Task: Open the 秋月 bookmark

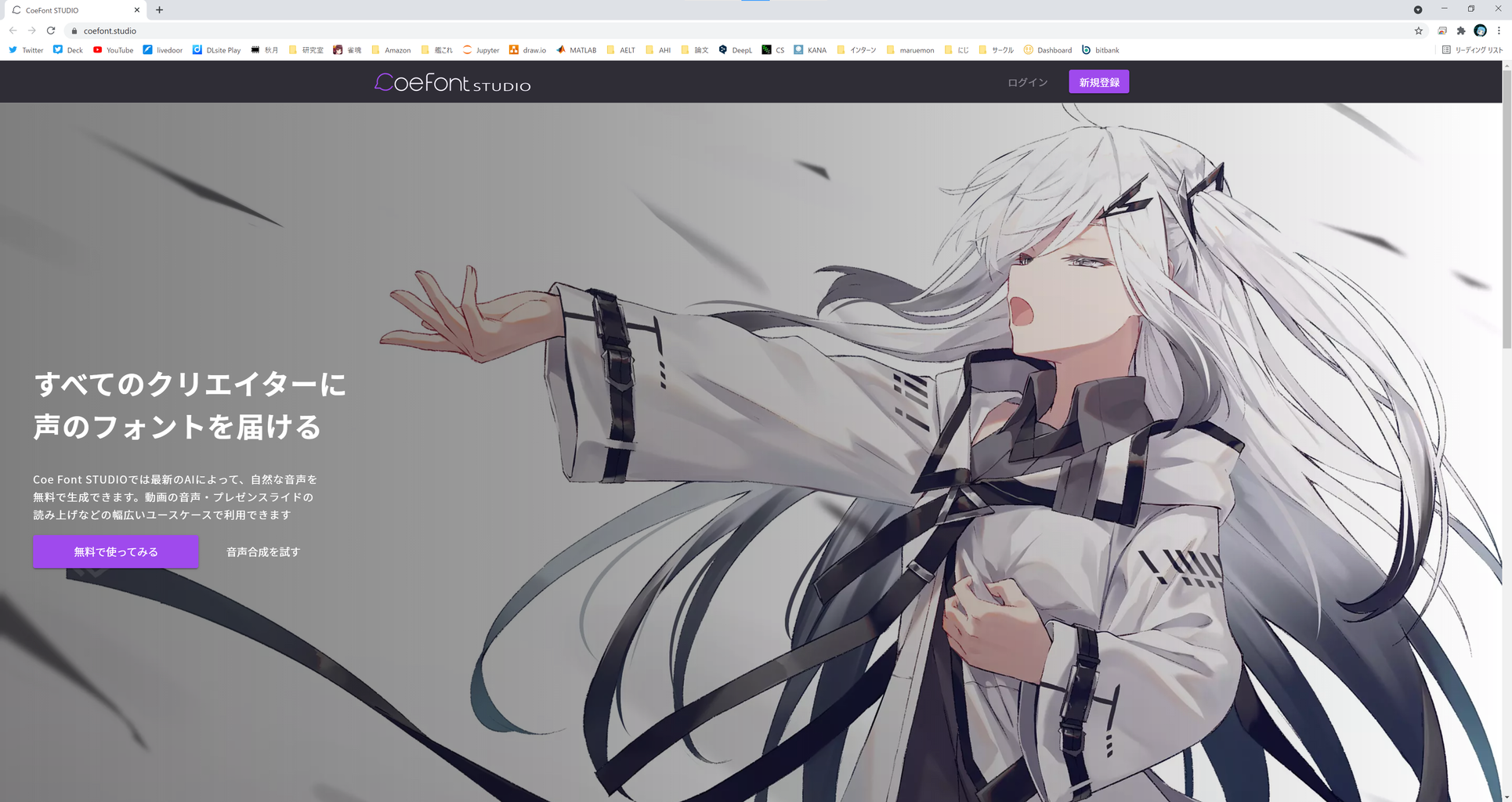Action: 265,50
